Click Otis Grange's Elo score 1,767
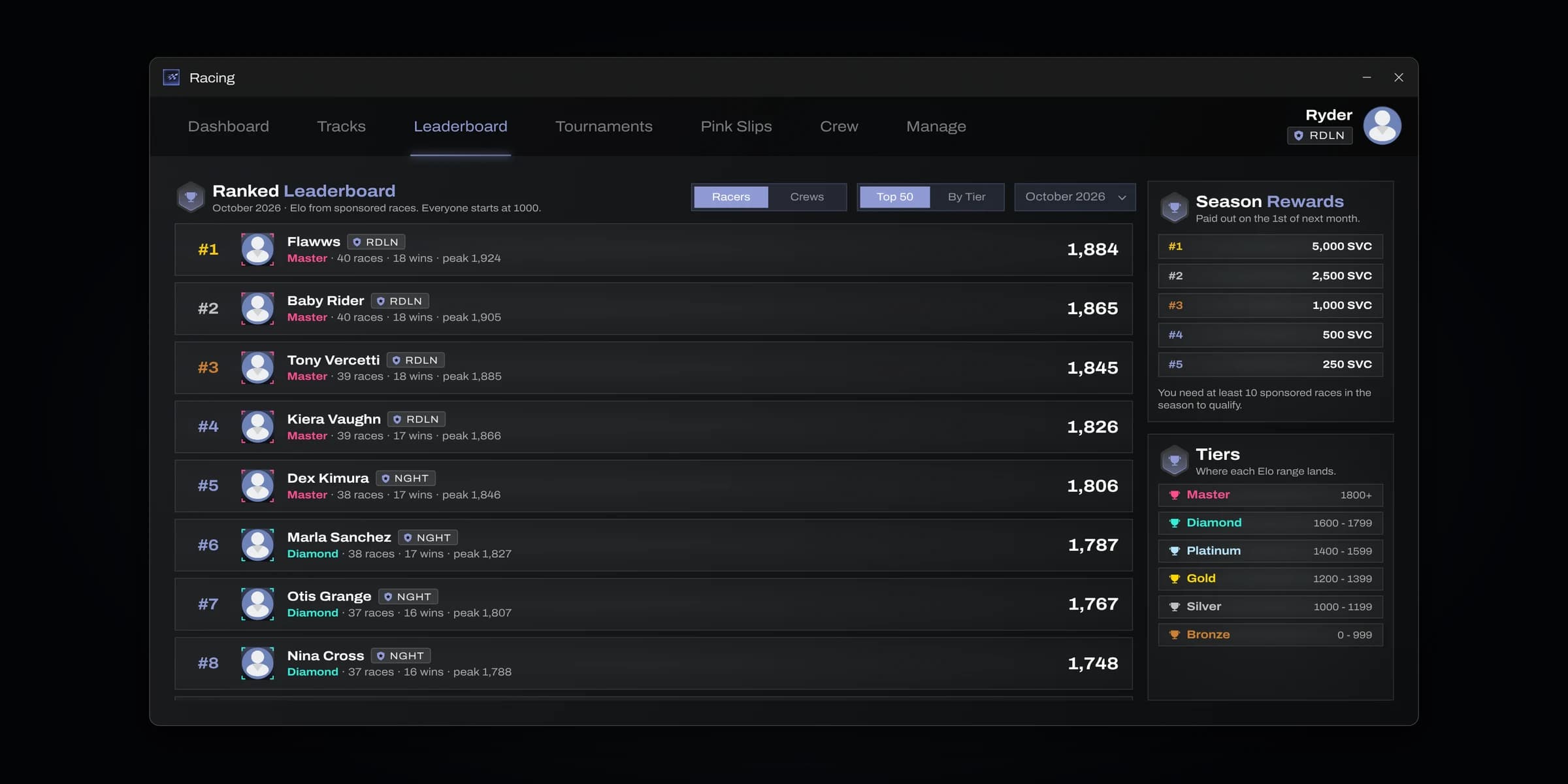Image resolution: width=1568 pixels, height=784 pixels. pyautogui.click(x=1092, y=604)
